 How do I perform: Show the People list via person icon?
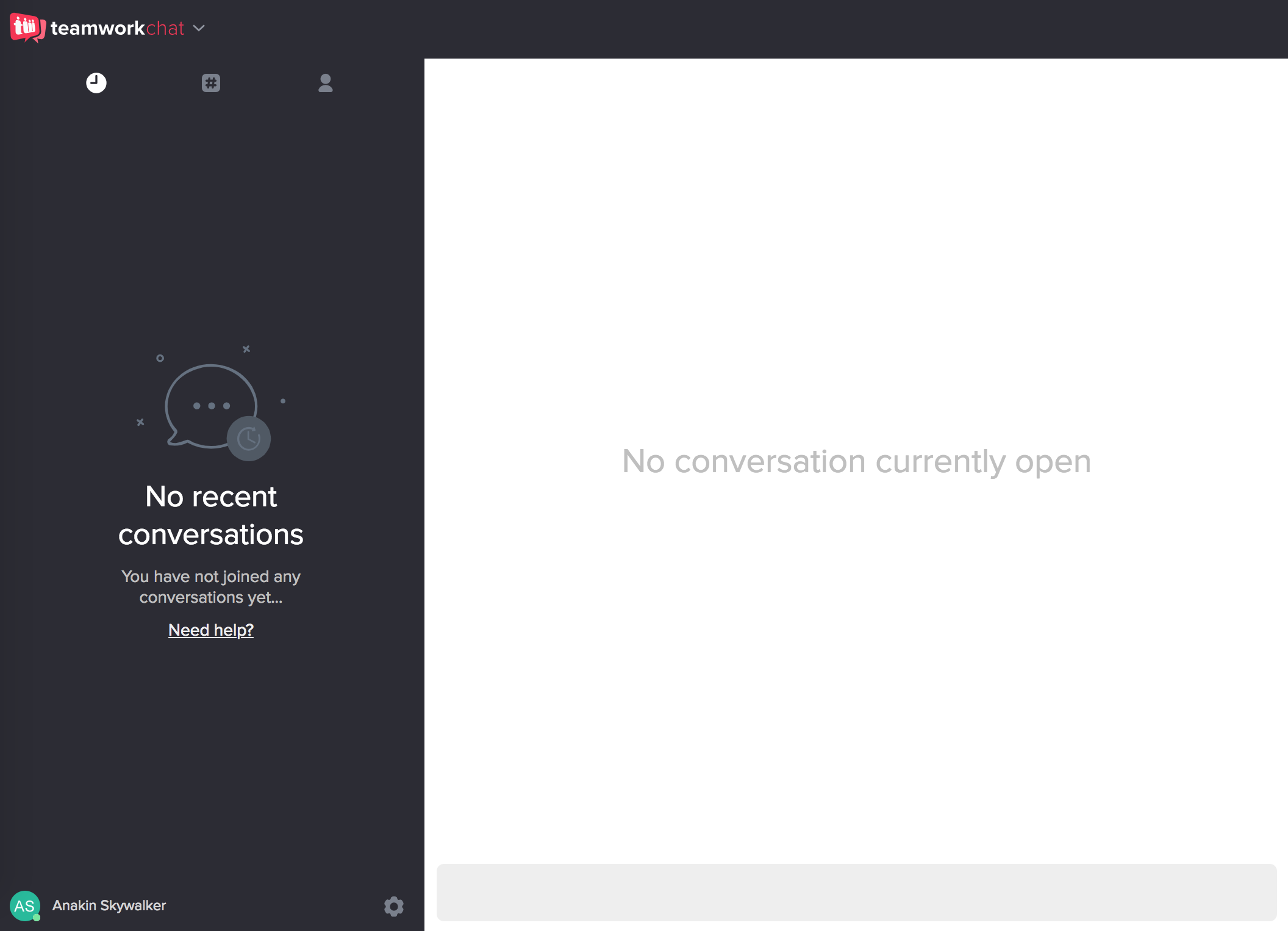326,83
